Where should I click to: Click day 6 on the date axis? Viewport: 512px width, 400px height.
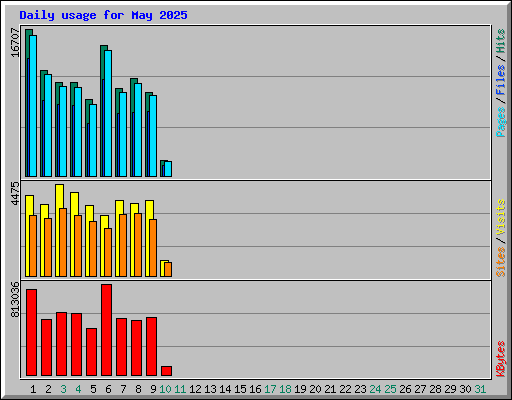(x=108, y=389)
